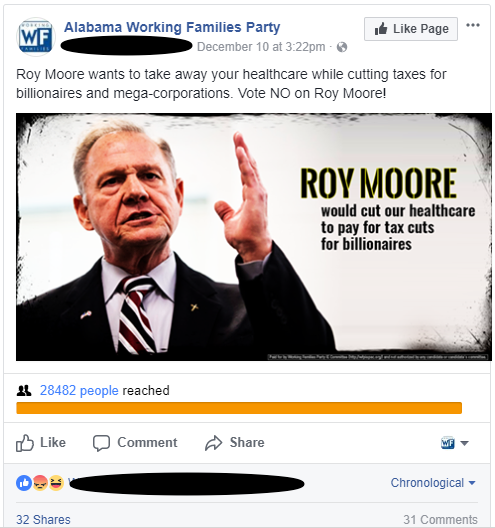Click the angry face reaction icon
The height and width of the screenshot is (528, 495).
(40, 483)
